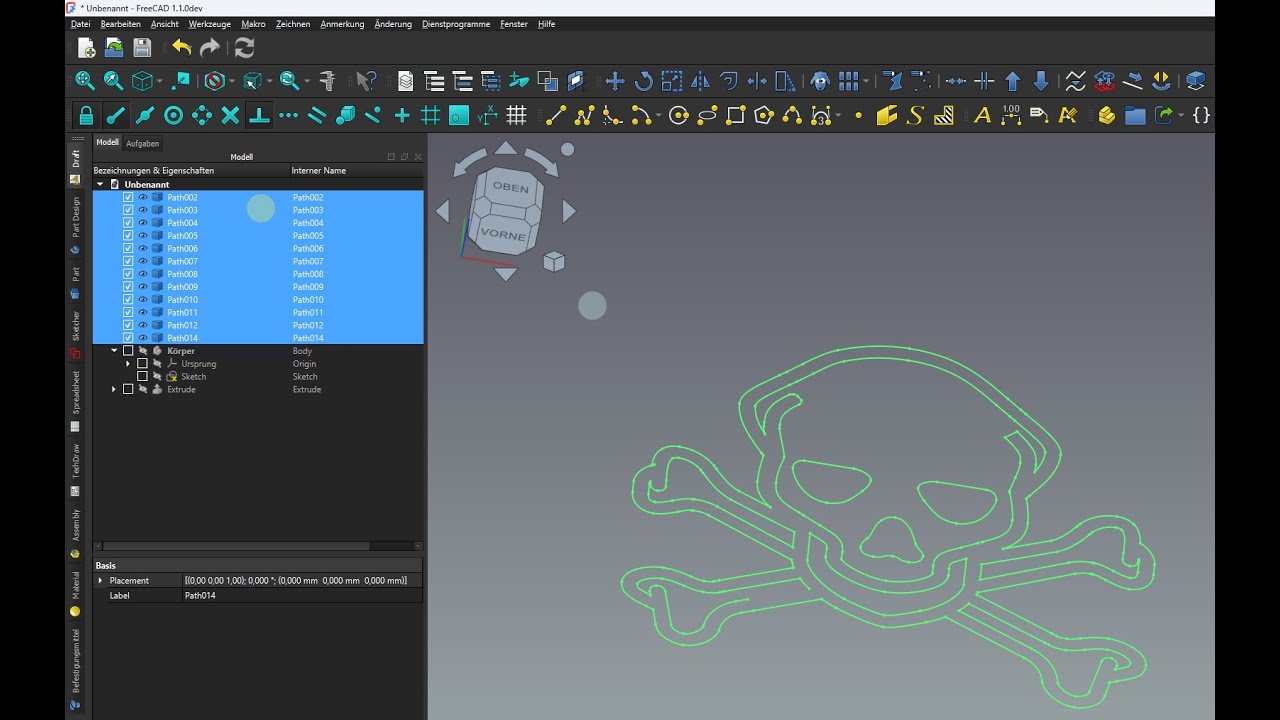
Task: Check the Körper checkbox
Action: 128,351
